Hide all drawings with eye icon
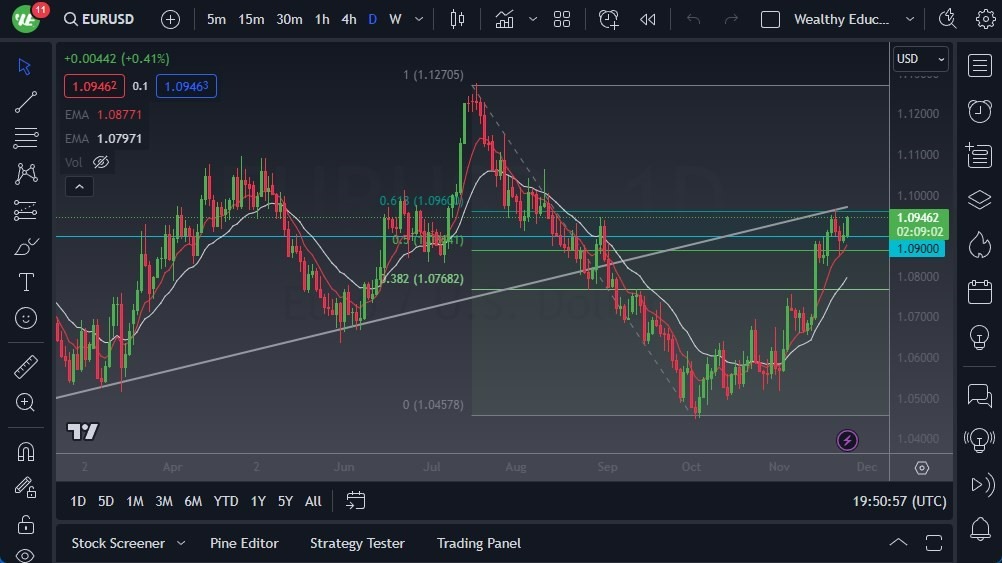 point(26,555)
